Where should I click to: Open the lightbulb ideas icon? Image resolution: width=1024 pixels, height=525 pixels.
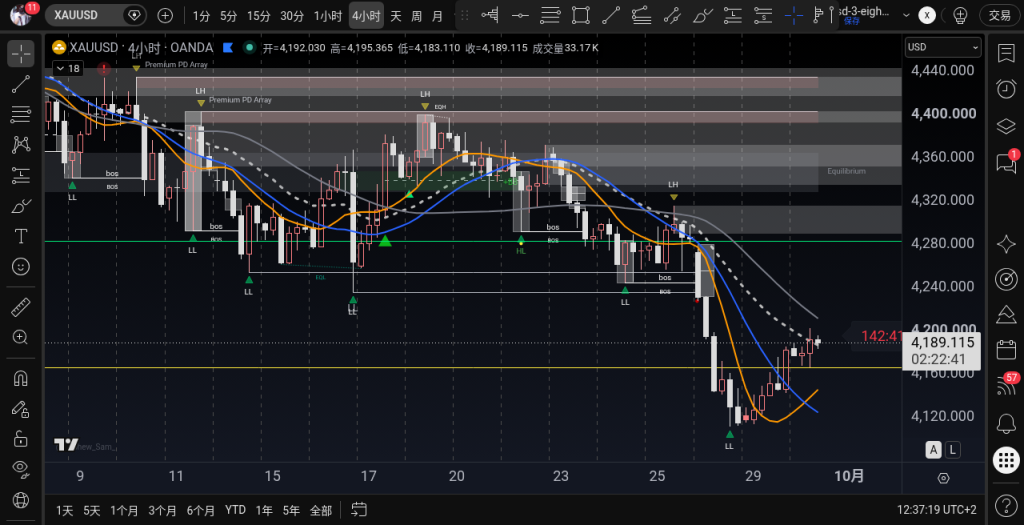coord(960,16)
